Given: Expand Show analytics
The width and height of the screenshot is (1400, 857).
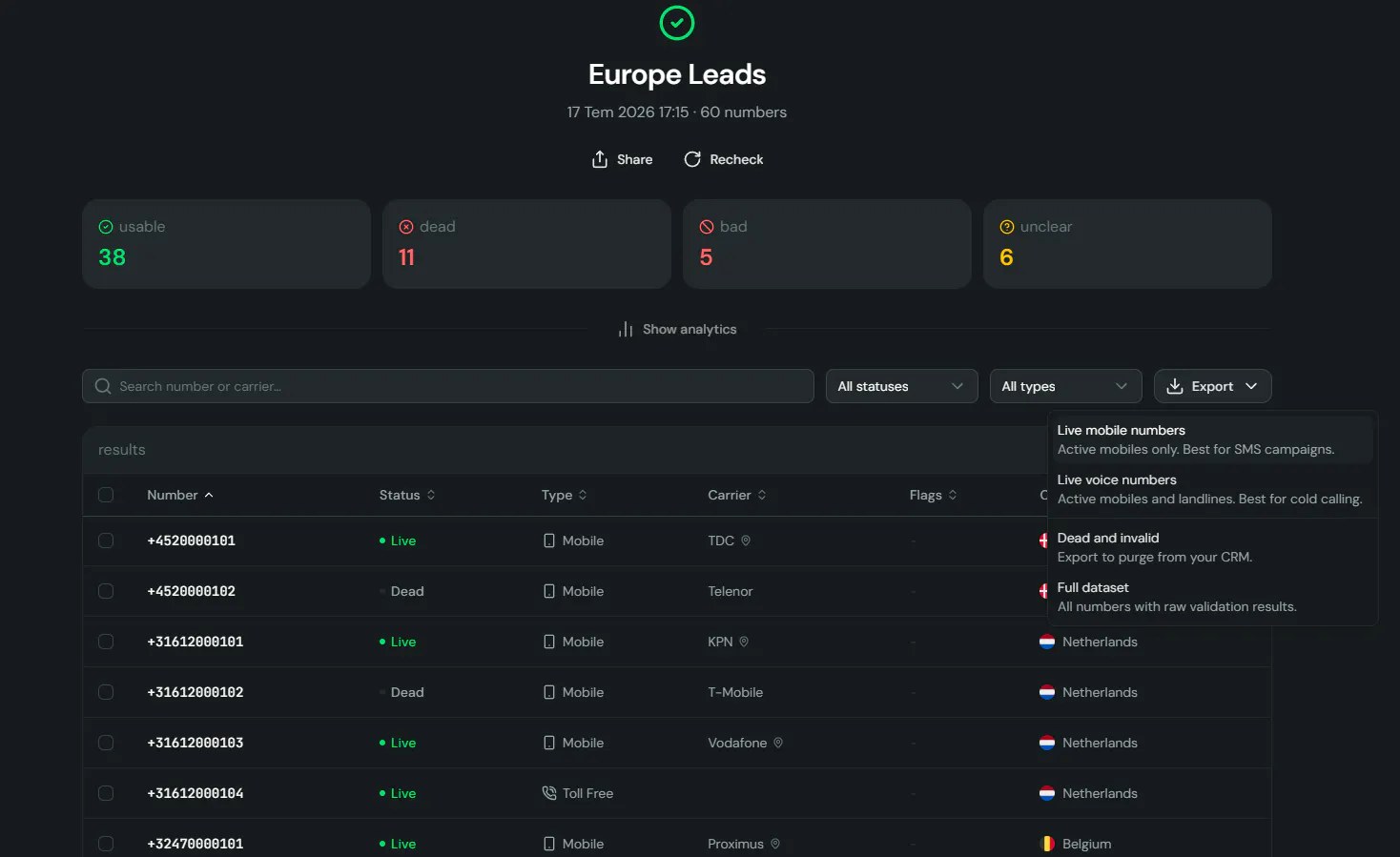Looking at the screenshot, I should click(x=677, y=329).
